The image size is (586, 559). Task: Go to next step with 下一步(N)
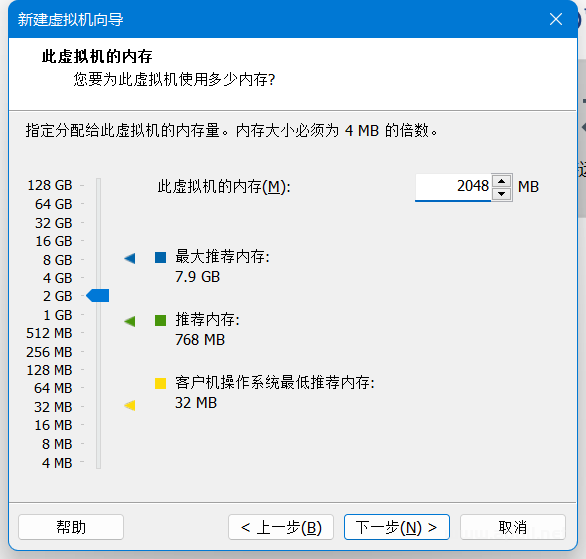tap(397, 527)
